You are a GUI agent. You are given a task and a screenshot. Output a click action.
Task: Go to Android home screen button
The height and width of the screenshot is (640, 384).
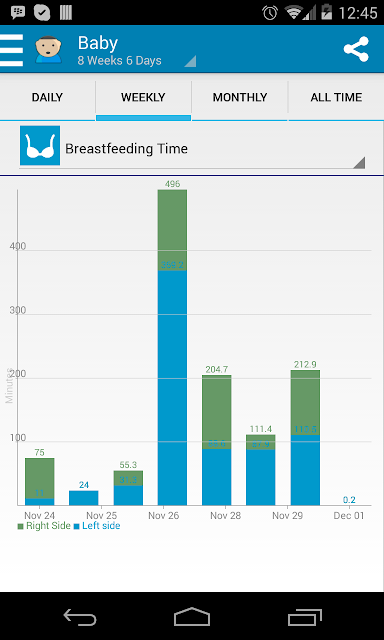[192, 616]
